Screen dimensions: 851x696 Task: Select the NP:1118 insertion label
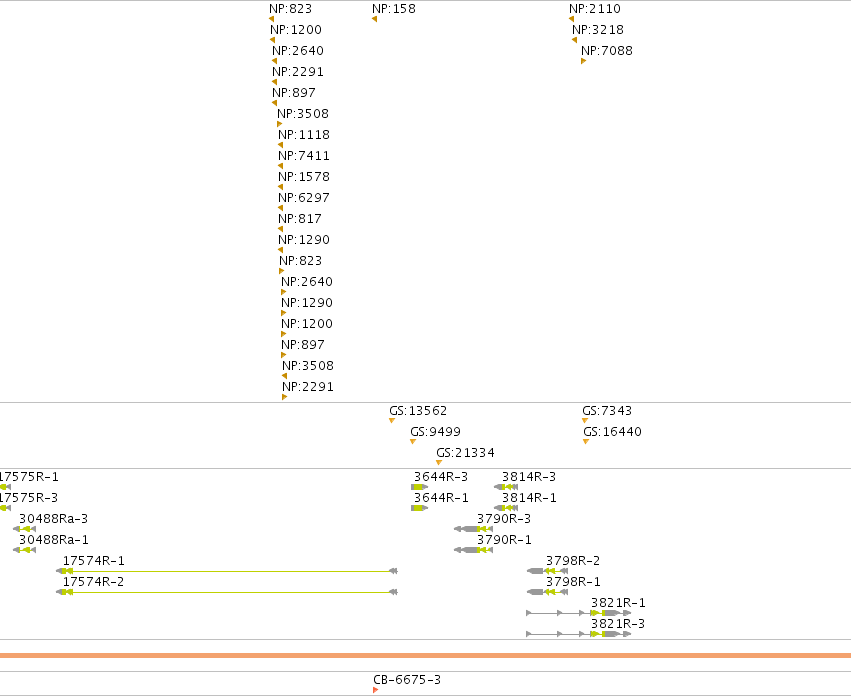click(x=304, y=135)
